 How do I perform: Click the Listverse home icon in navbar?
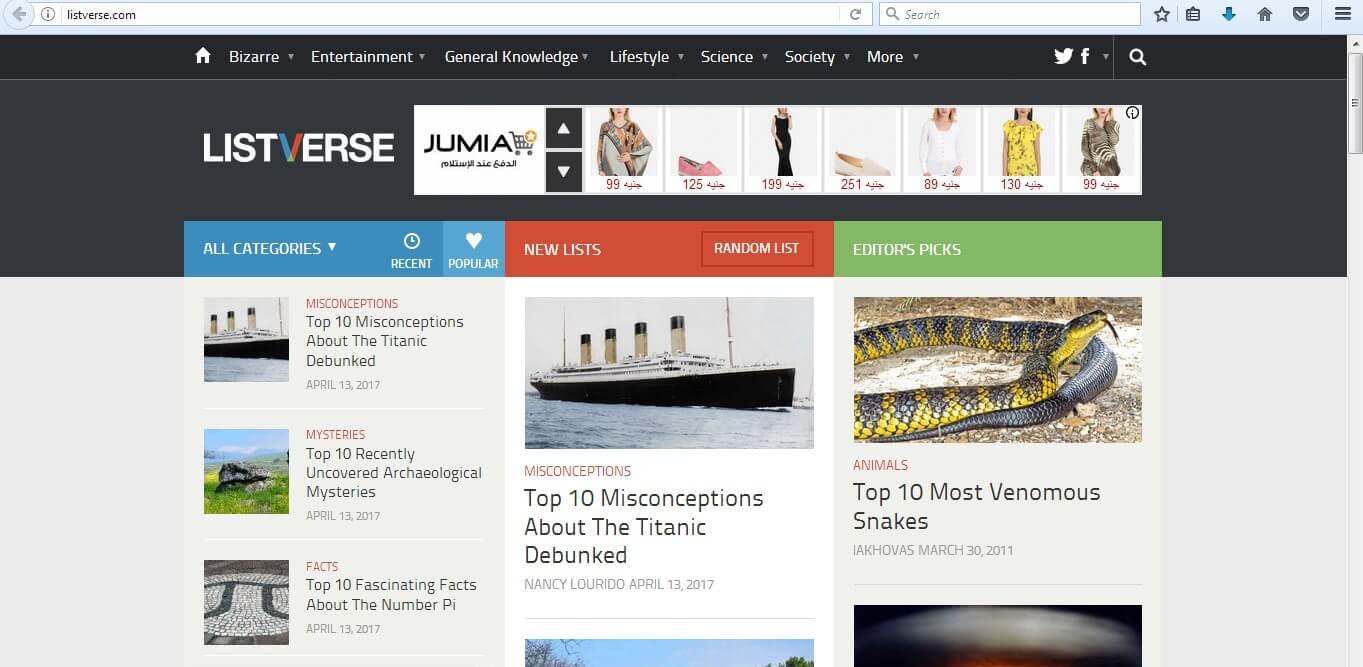pyautogui.click(x=203, y=56)
